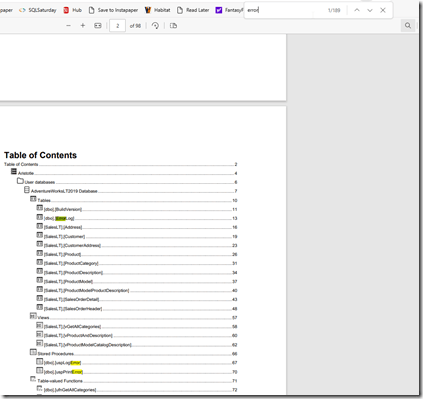
Task: Click the [dbo].[BuildVersion] table icon
Action: pyautogui.click(x=40, y=208)
